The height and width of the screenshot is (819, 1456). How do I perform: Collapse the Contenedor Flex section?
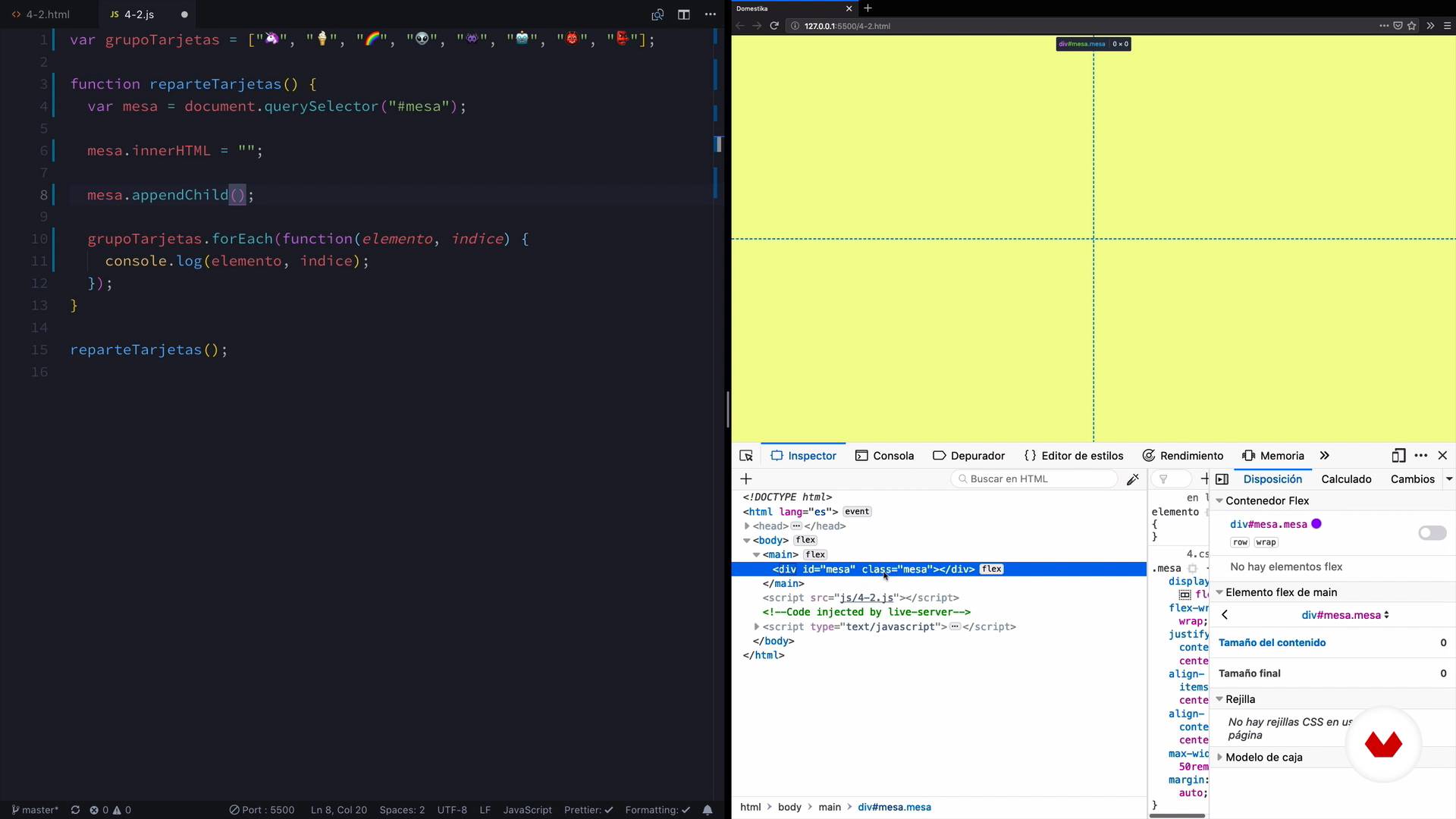pos(1220,501)
